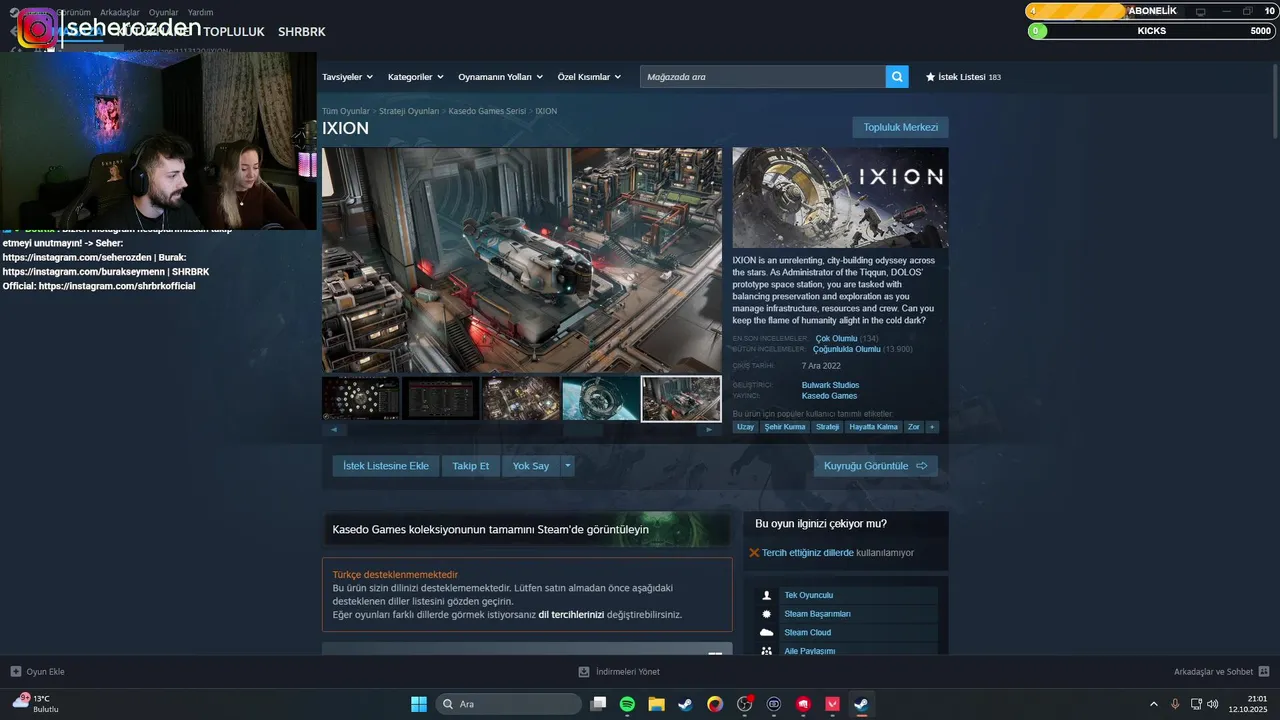Expand the Oynamanın Yolları dropdown

[x=500, y=77]
